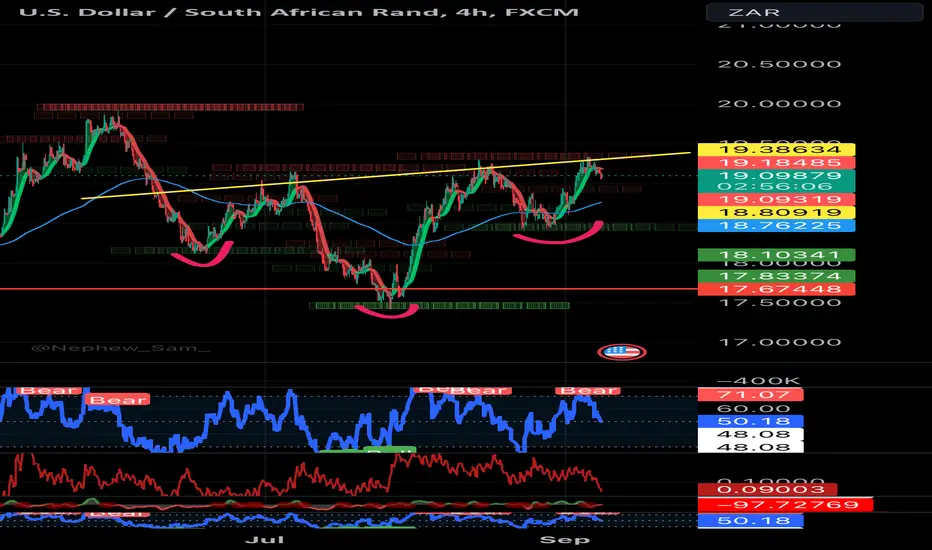
Task: Click the 20.00000 price axis value
Action: pyautogui.click(x=779, y=103)
